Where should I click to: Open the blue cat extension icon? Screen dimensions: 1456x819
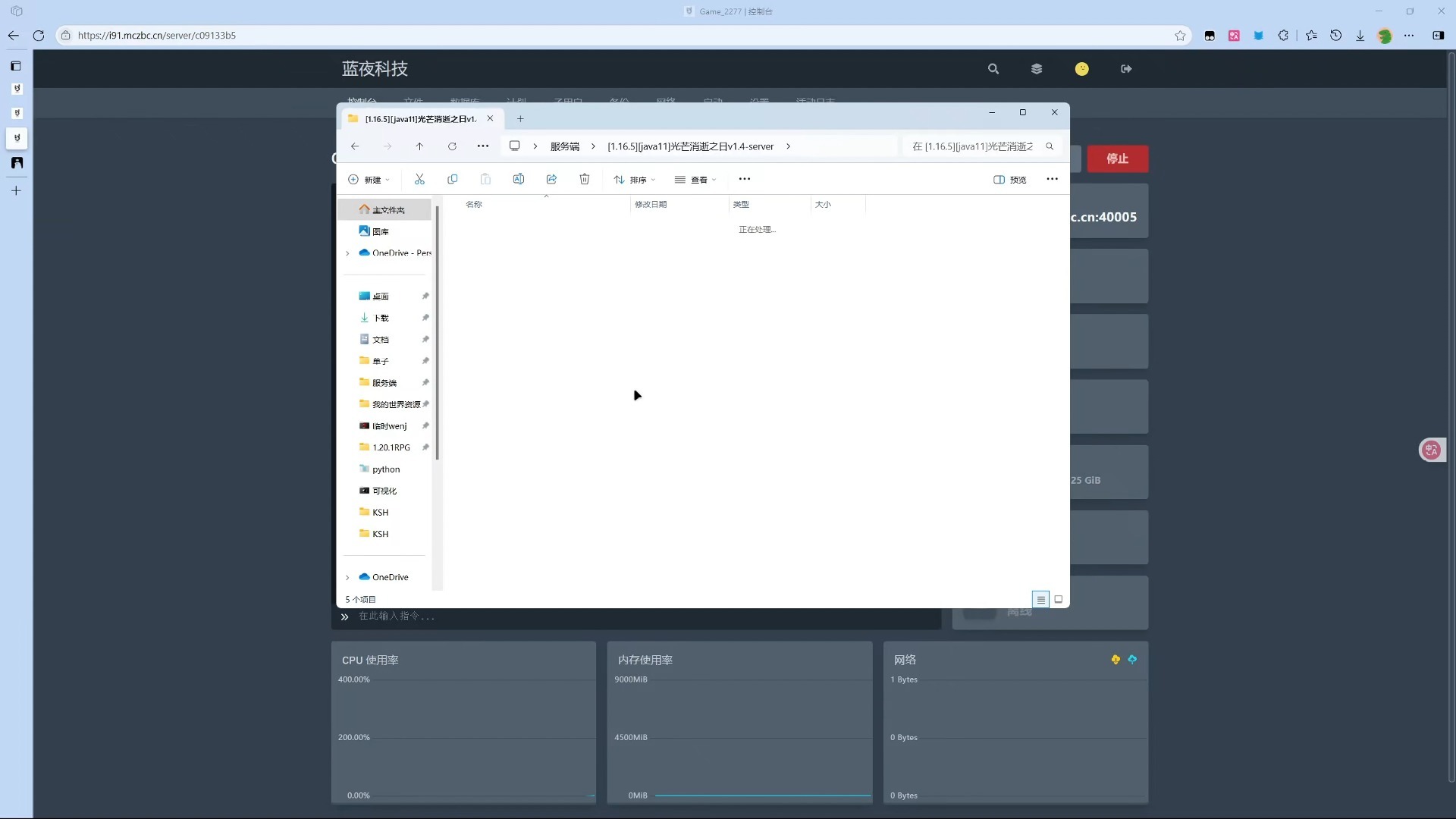coord(1259,36)
